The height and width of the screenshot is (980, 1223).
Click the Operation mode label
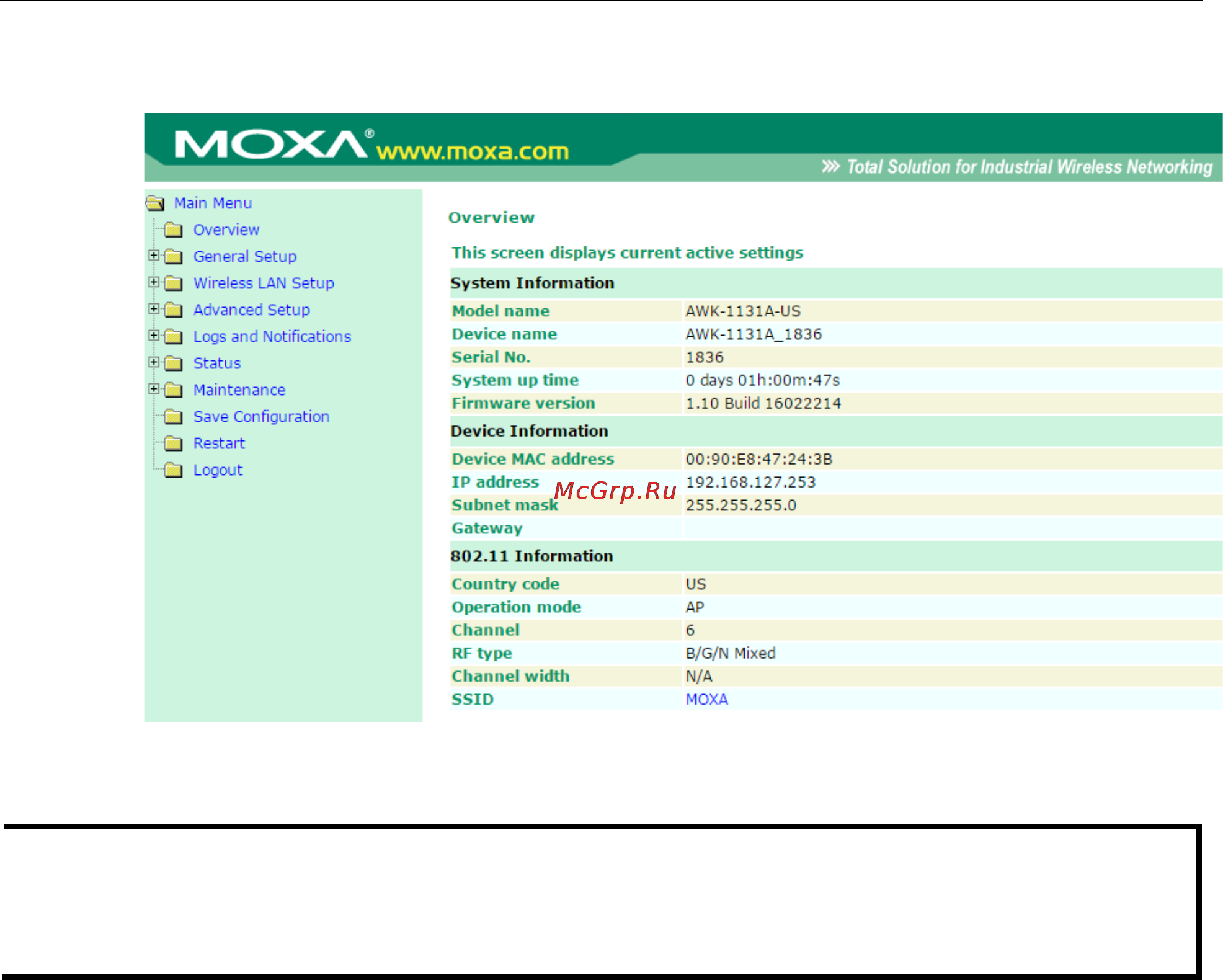[516, 607]
